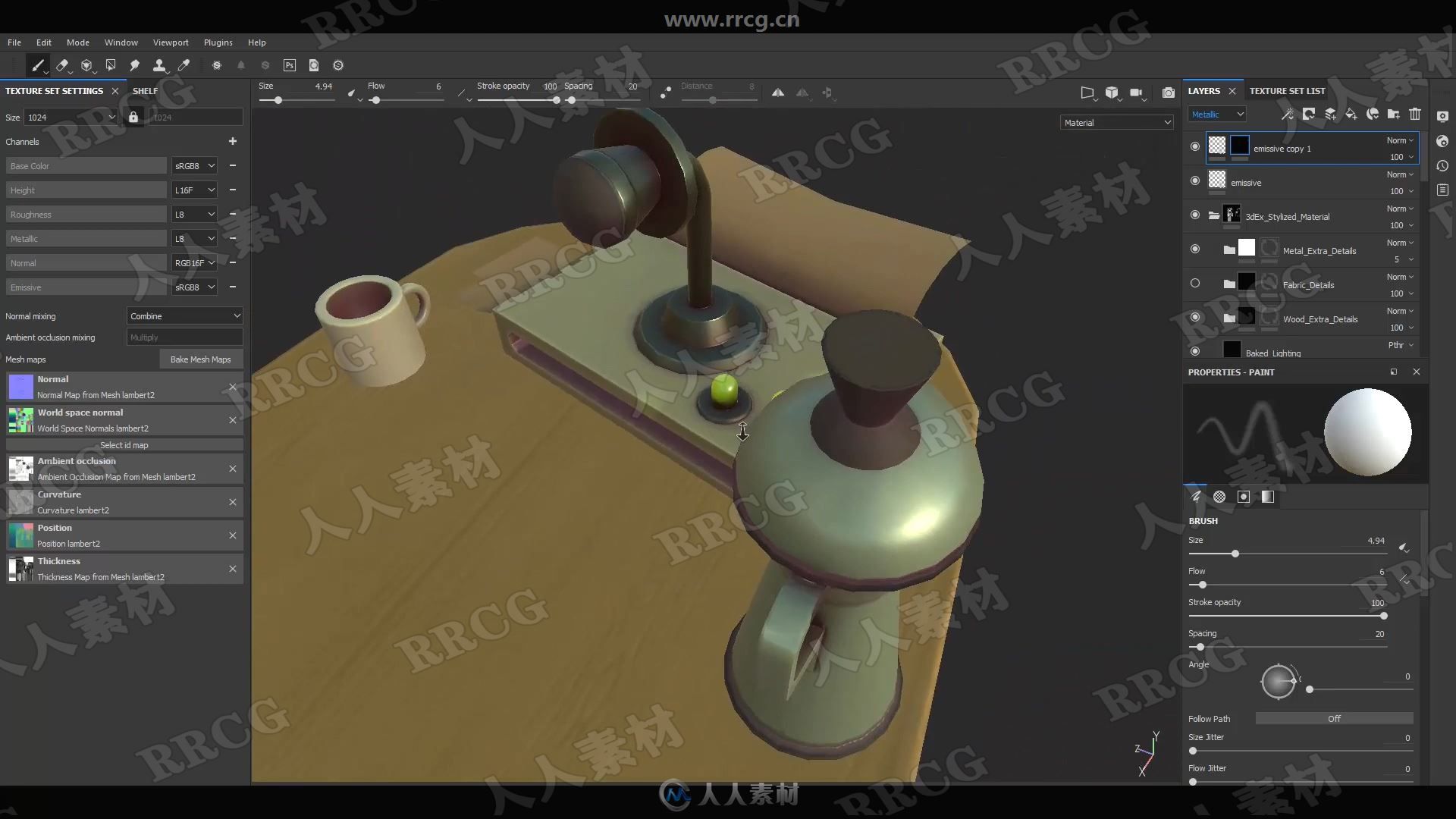This screenshot has height=819, width=1456.
Task: Click the color picker brush icon
Action: pos(183,65)
